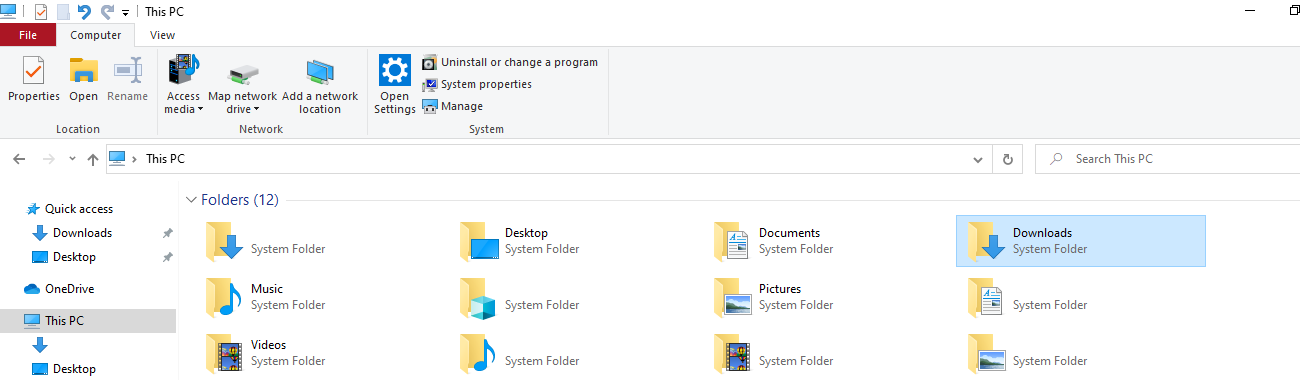1300x380 pixels.
Task: Open the Recent locations dropdown arrow
Action: tap(72, 159)
